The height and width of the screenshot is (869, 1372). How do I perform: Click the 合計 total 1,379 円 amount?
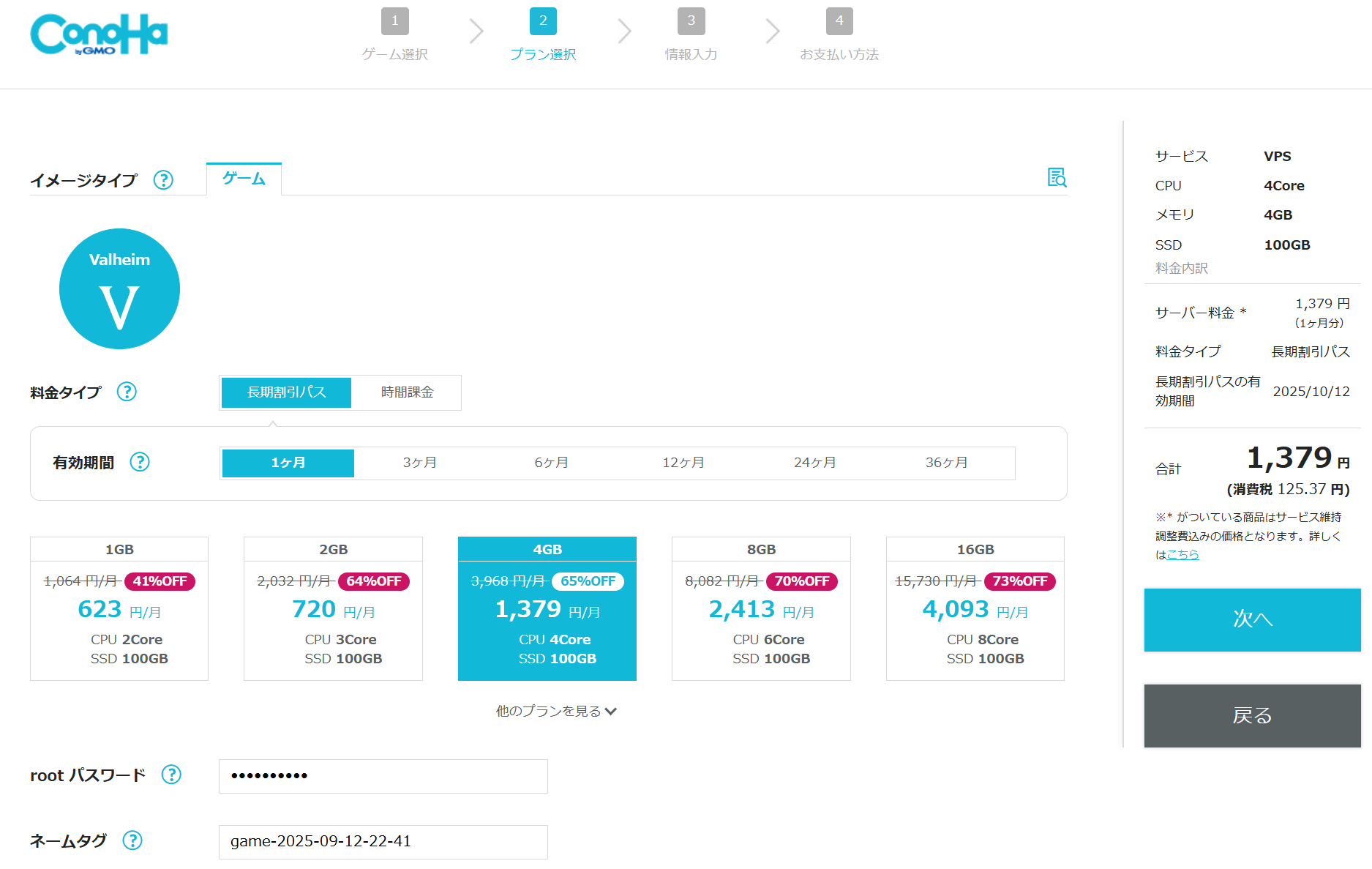click(1298, 458)
